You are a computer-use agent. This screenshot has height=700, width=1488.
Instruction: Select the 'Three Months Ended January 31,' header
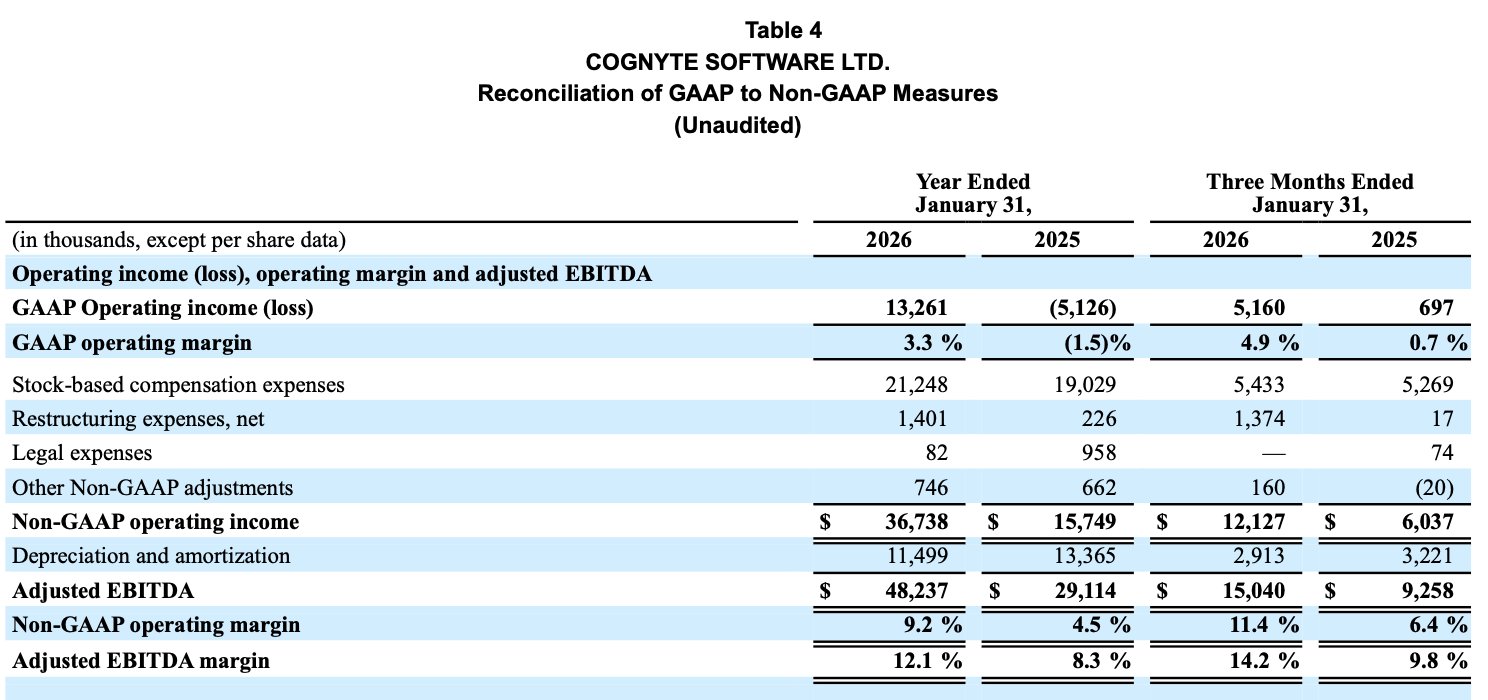1310,194
